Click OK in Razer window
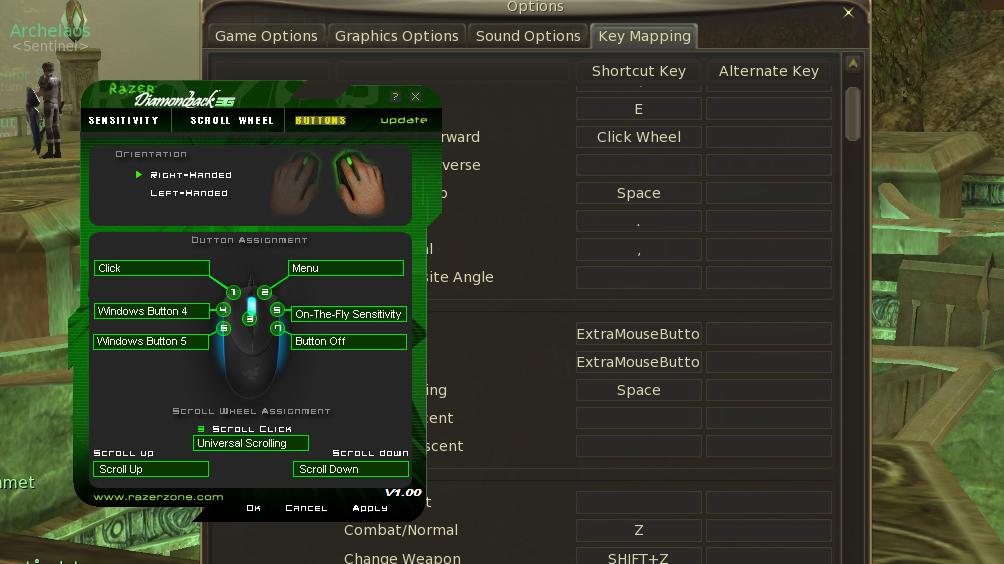The image size is (1004, 564). (x=254, y=508)
